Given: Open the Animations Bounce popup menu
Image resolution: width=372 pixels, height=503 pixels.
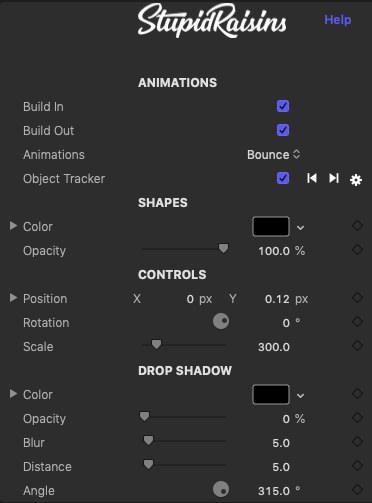Looking at the screenshot, I should pyautogui.click(x=274, y=155).
